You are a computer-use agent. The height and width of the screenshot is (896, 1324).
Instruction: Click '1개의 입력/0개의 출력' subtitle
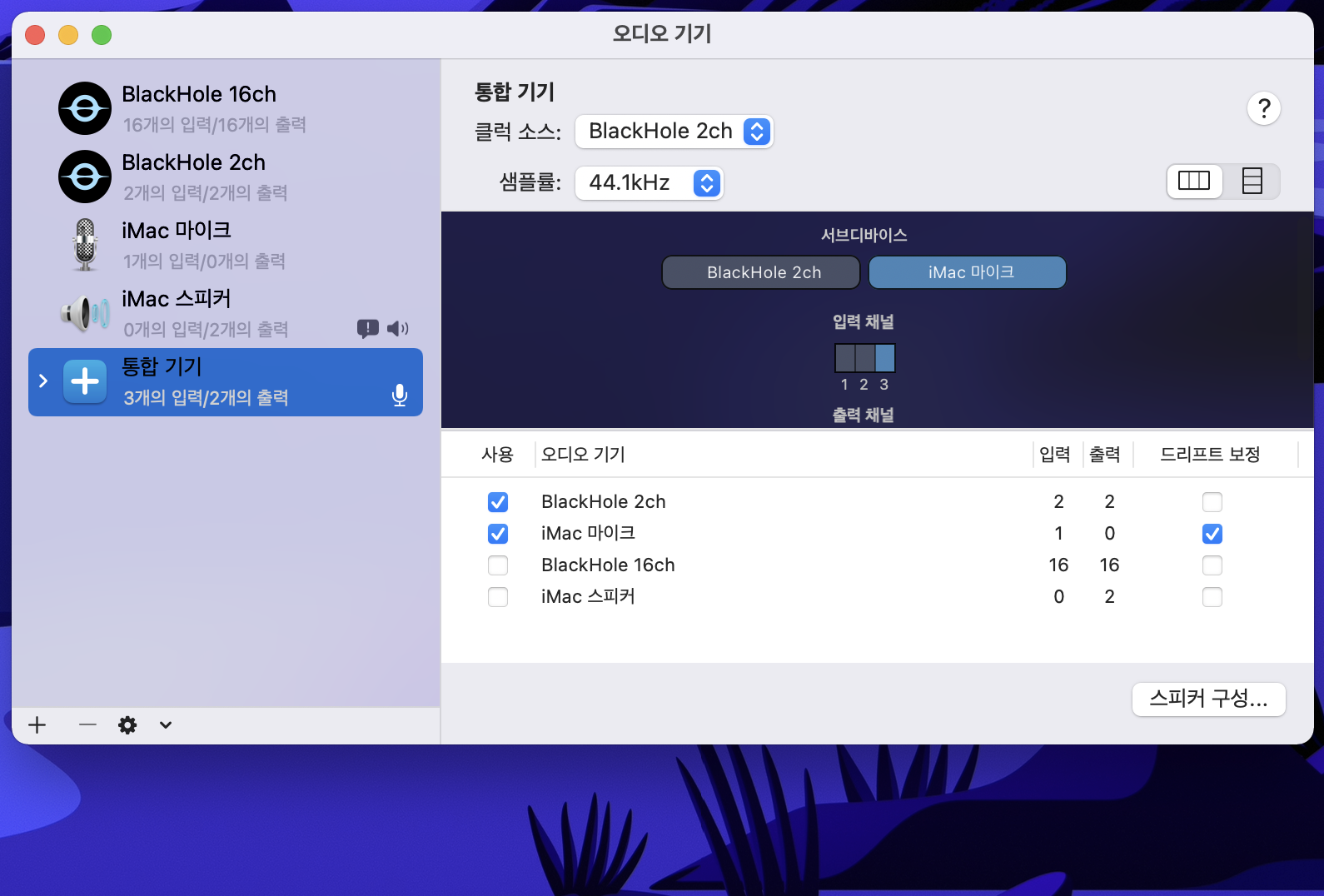[205, 261]
